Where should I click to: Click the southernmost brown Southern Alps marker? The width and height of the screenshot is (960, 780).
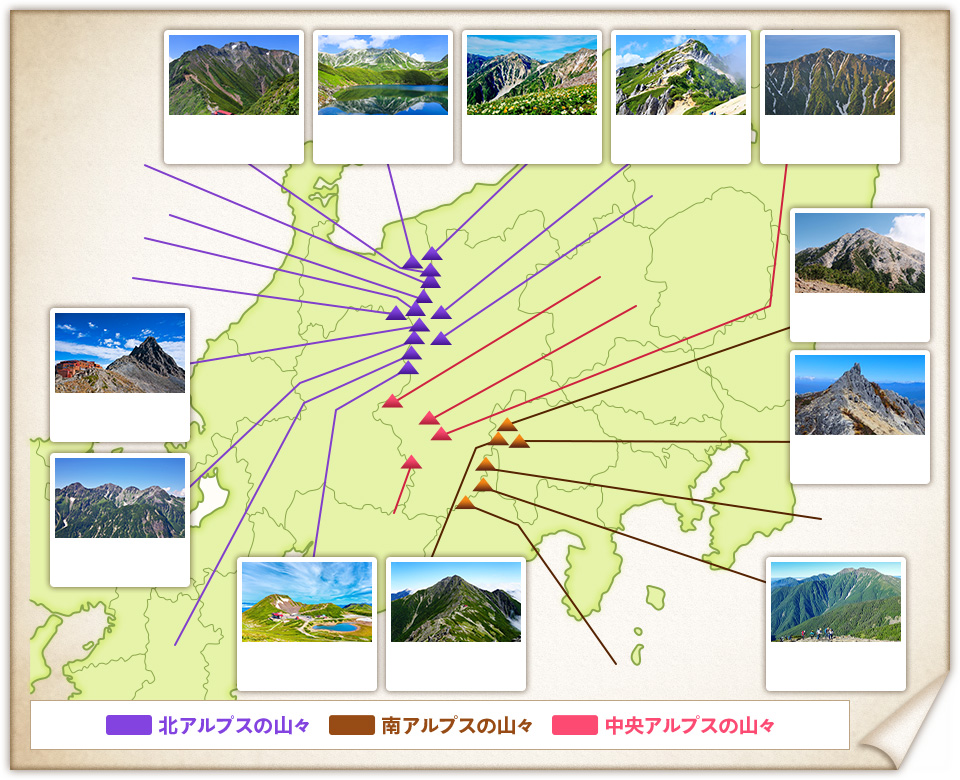pos(465,502)
